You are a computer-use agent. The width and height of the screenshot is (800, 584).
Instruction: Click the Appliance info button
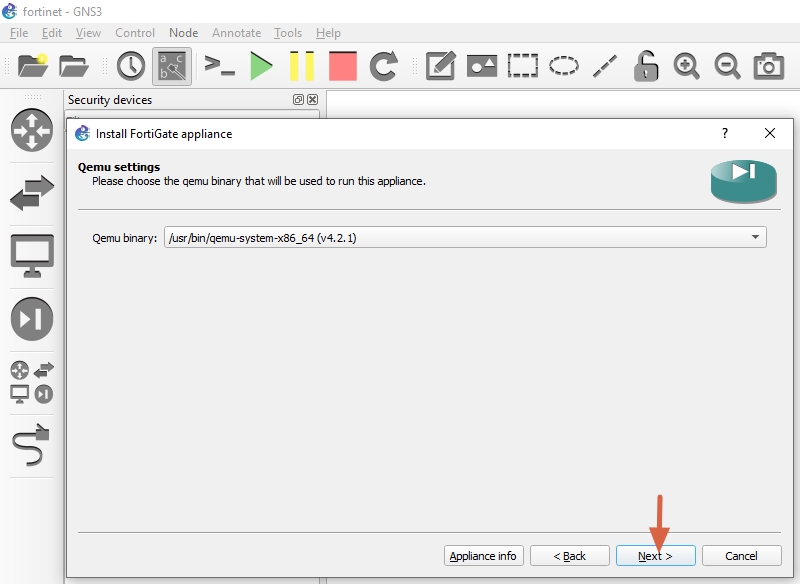[483, 555]
